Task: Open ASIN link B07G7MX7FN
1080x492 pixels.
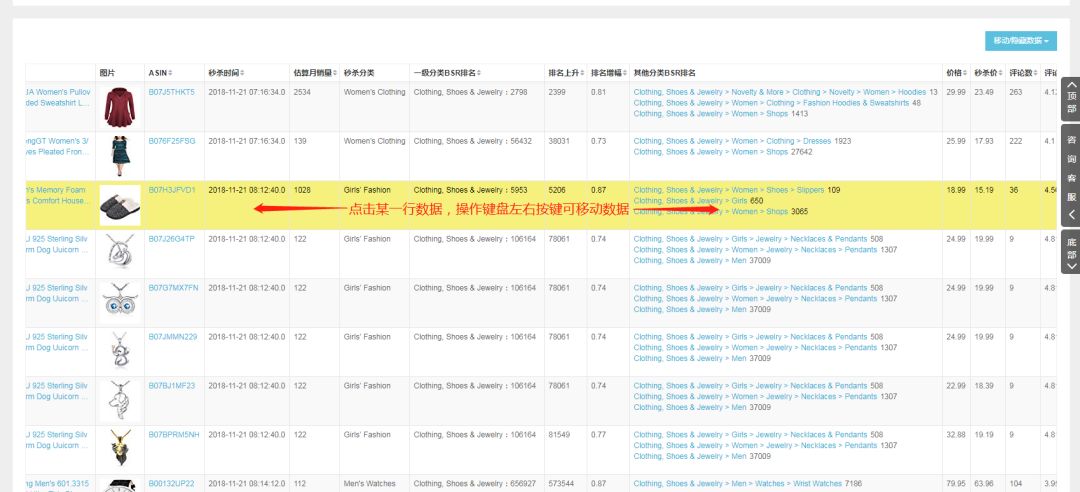Action: tap(173, 287)
